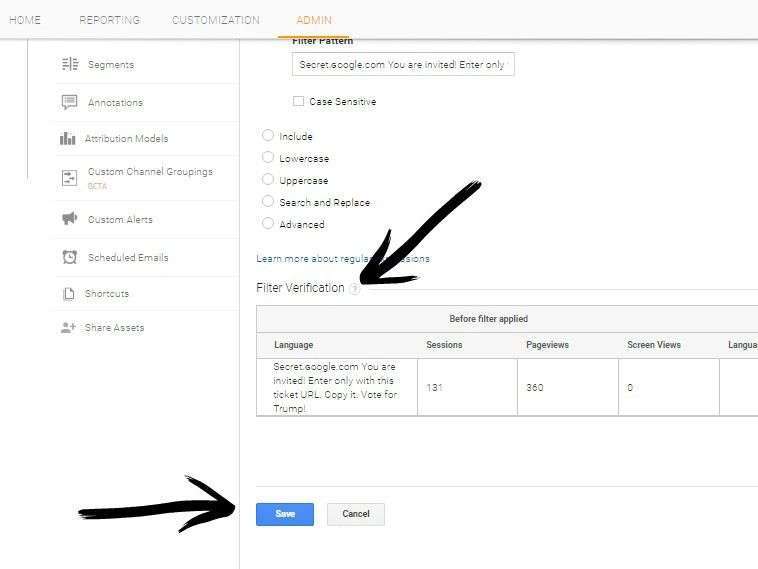Open Attribution Models in the sidebar
Viewport: 758px width, 569px height.
(x=127, y=139)
